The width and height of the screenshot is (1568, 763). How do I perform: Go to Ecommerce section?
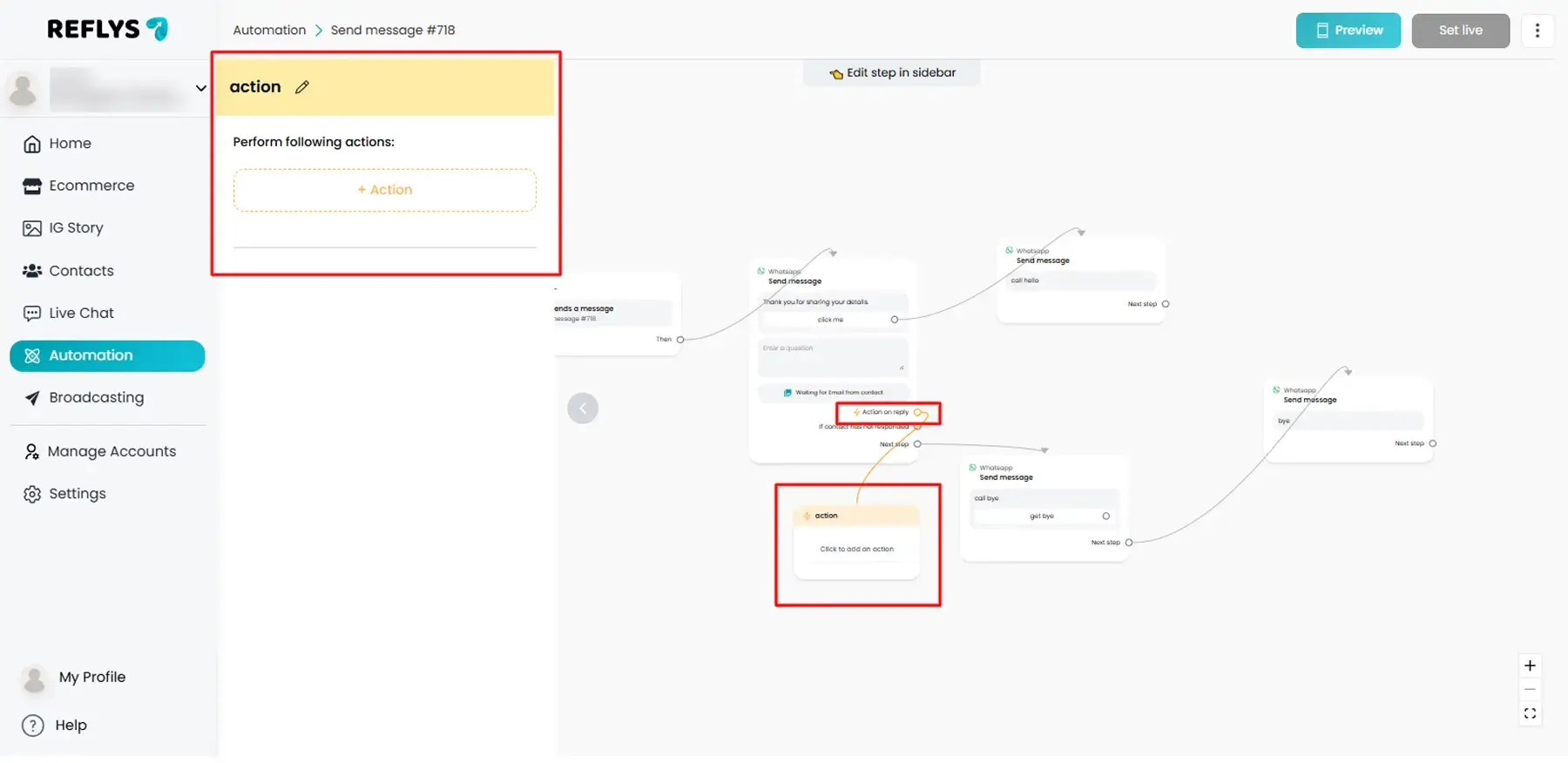91,186
